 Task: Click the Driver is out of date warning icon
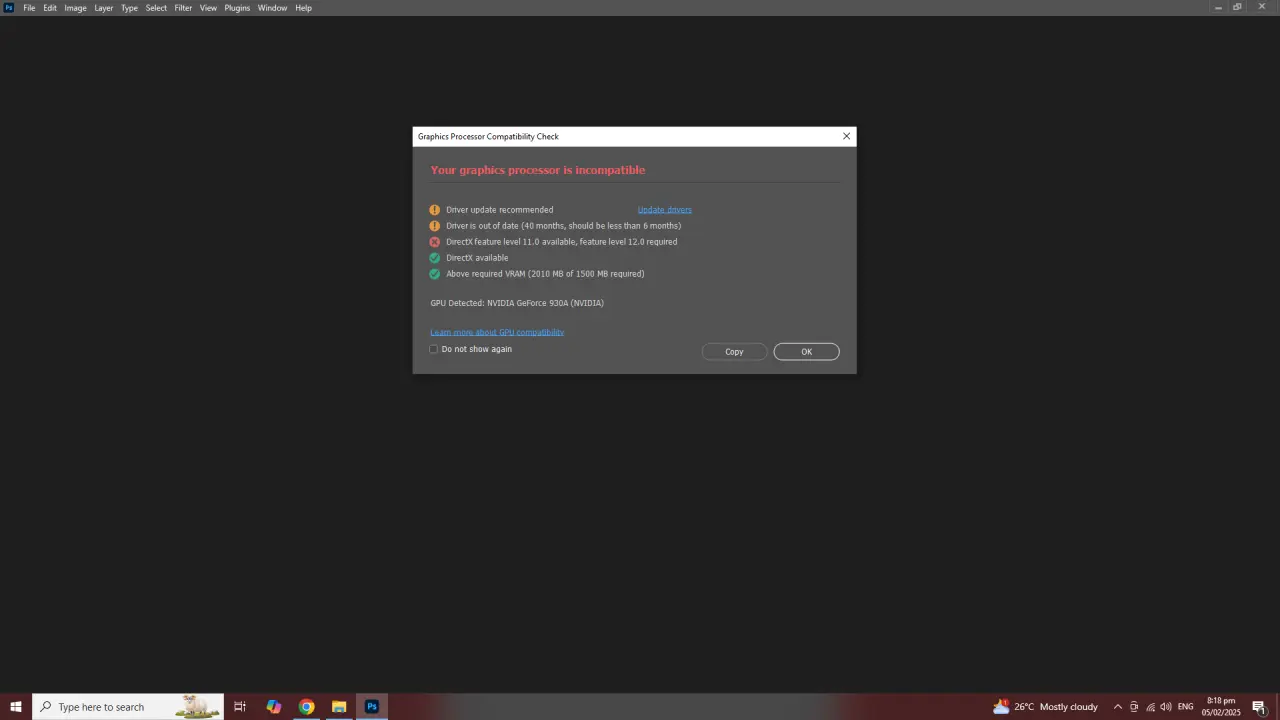435,226
